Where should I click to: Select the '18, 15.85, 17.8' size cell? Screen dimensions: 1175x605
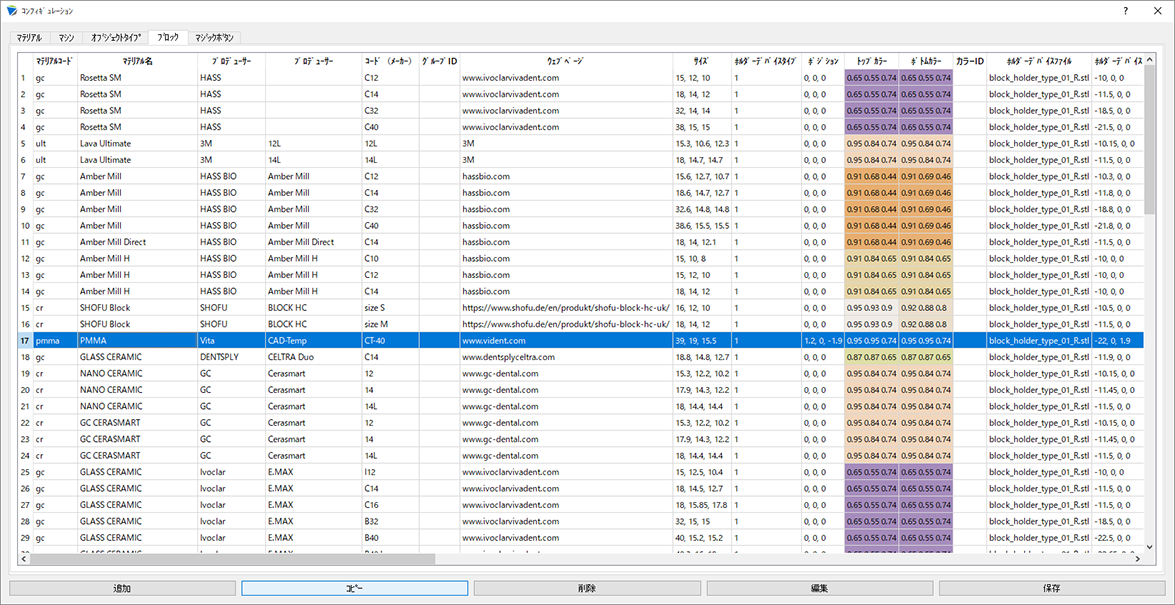click(x=702, y=506)
